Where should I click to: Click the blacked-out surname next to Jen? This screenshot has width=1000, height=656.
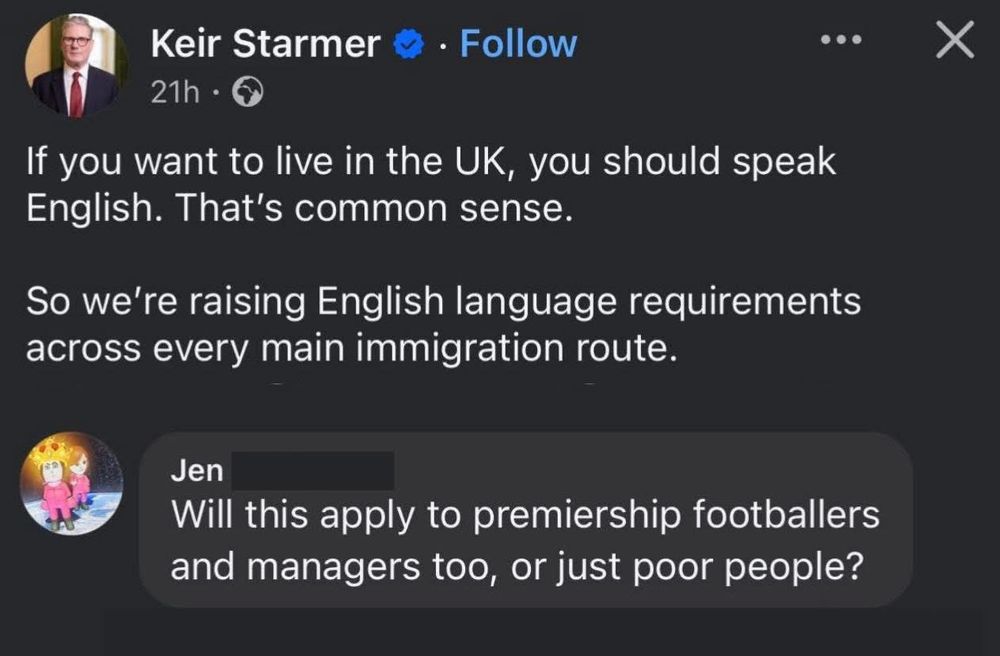[x=312, y=469]
